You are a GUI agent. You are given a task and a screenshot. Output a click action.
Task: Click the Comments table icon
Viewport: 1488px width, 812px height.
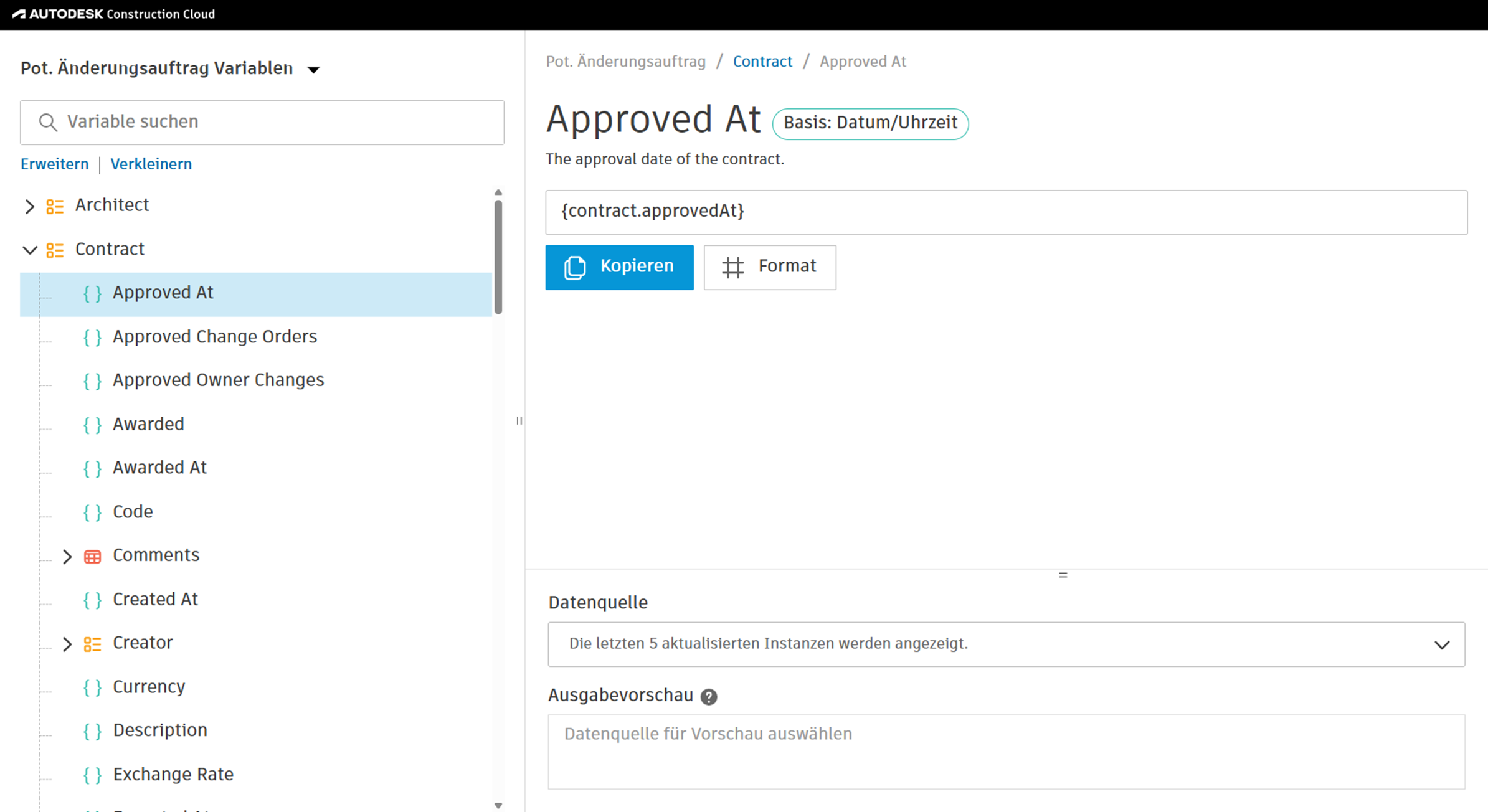coord(92,556)
